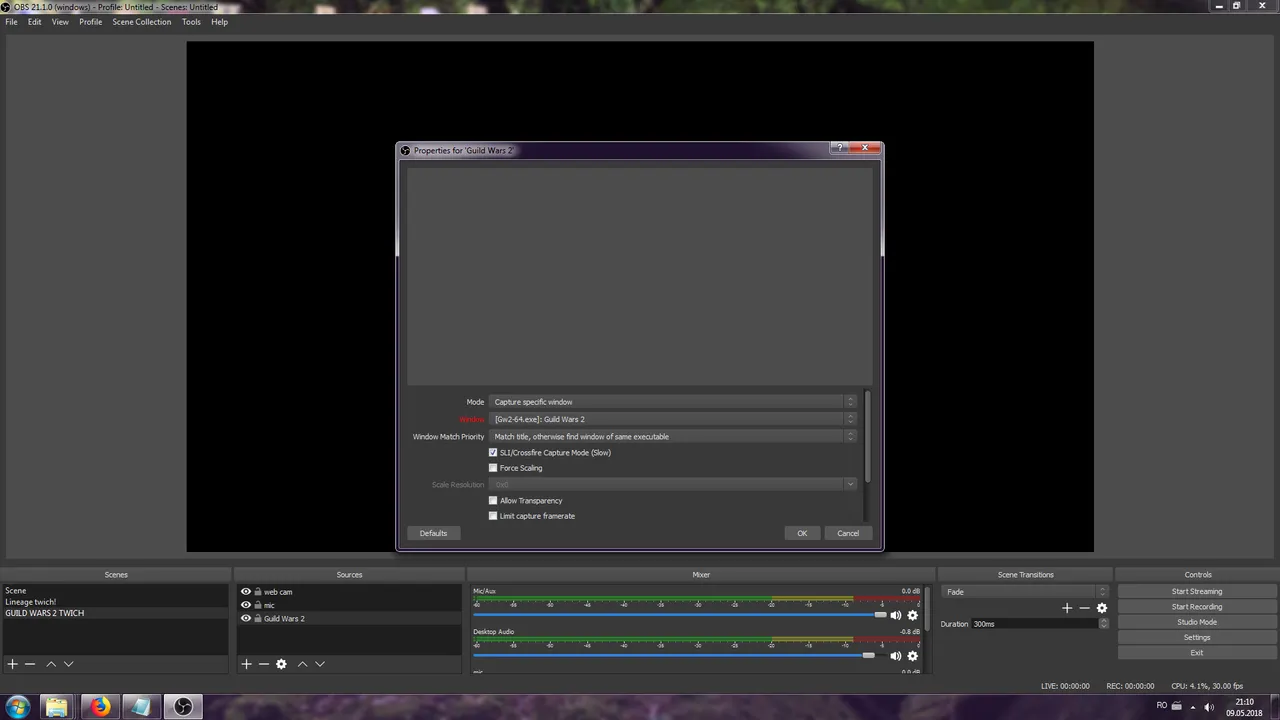Open the View menu
1280x720 pixels.
(x=60, y=22)
